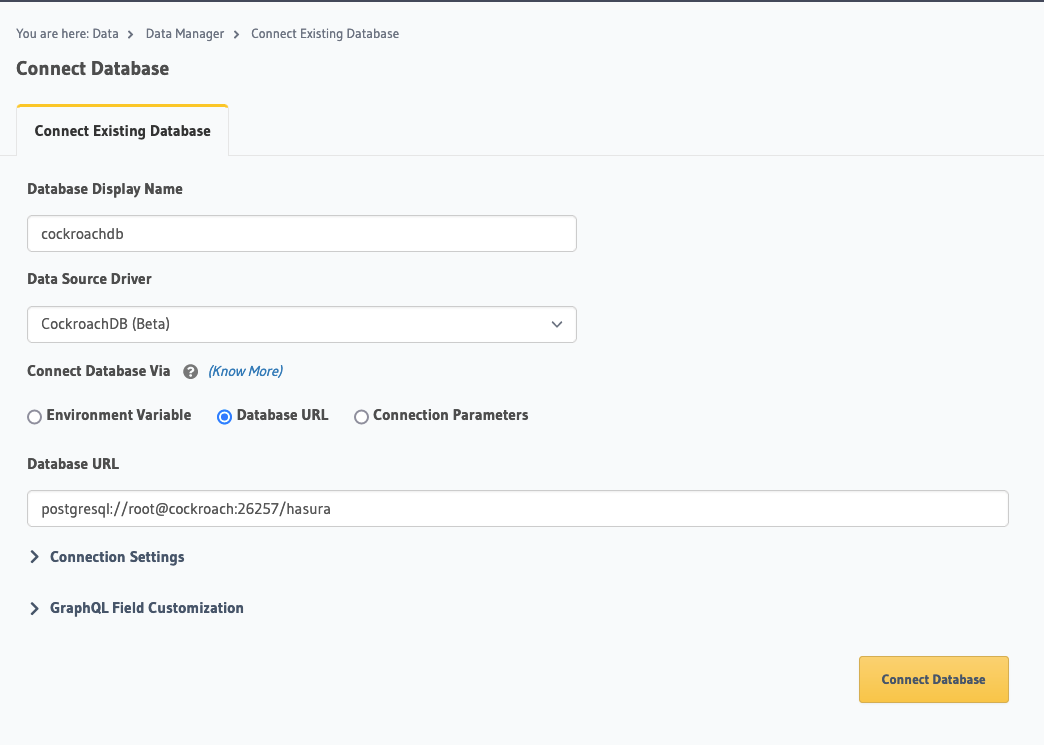
Task: Click the Database URL input field
Action: (x=517, y=508)
